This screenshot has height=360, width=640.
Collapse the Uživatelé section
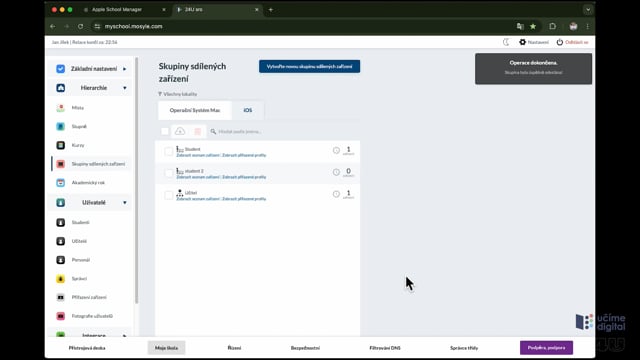[91, 202]
